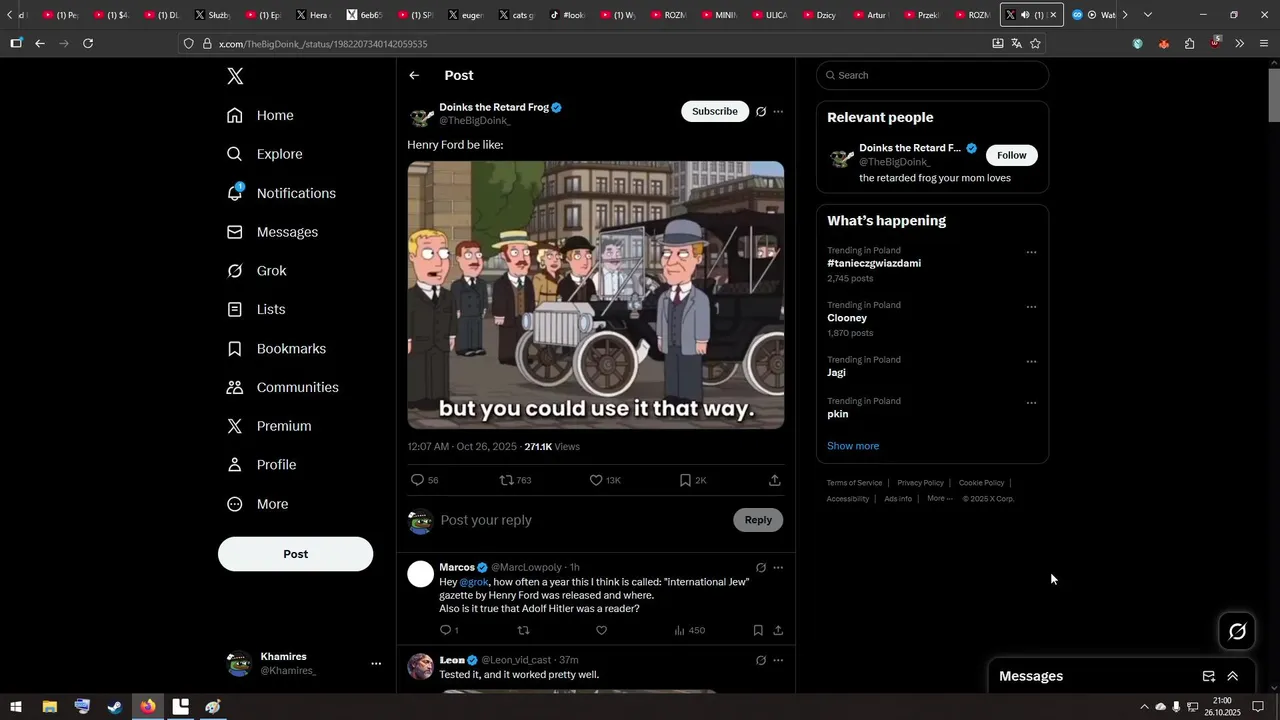Open Messages from the sidebar
This screenshot has width=1280, height=720.
click(x=272, y=232)
